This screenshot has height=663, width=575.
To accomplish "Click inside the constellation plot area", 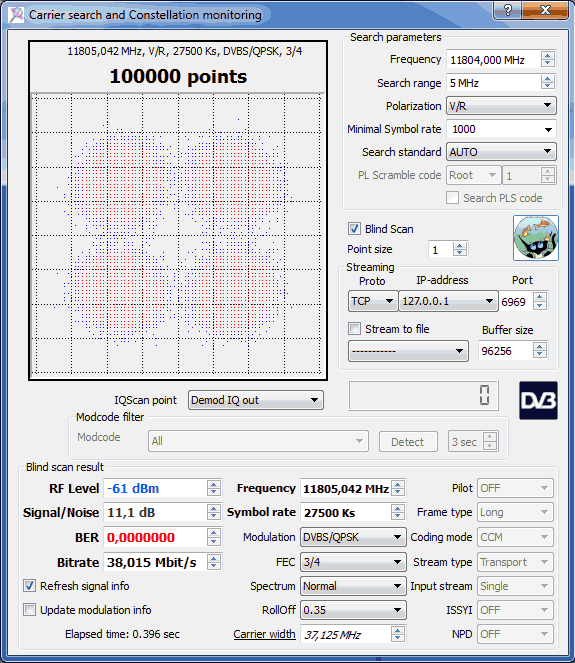I will pyautogui.click(x=178, y=234).
